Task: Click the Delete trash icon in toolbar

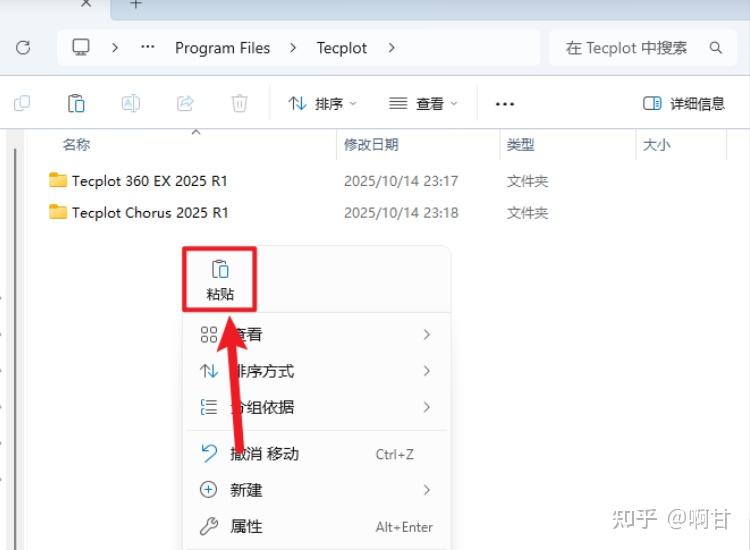Action: [x=239, y=103]
